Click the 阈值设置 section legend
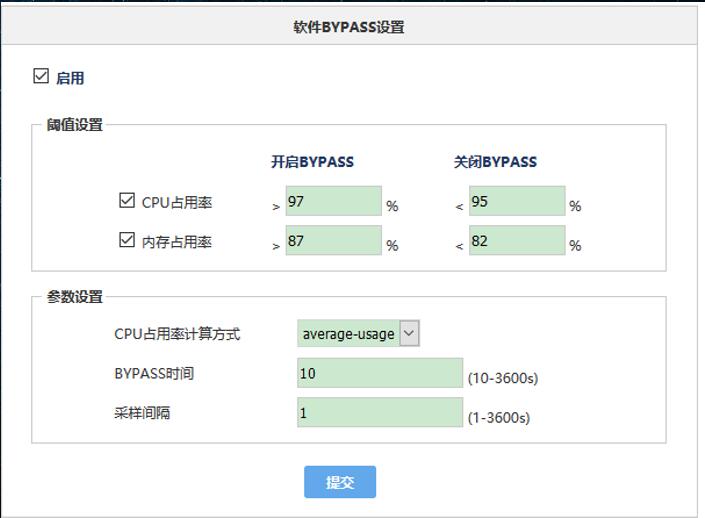 [x=74, y=125]
